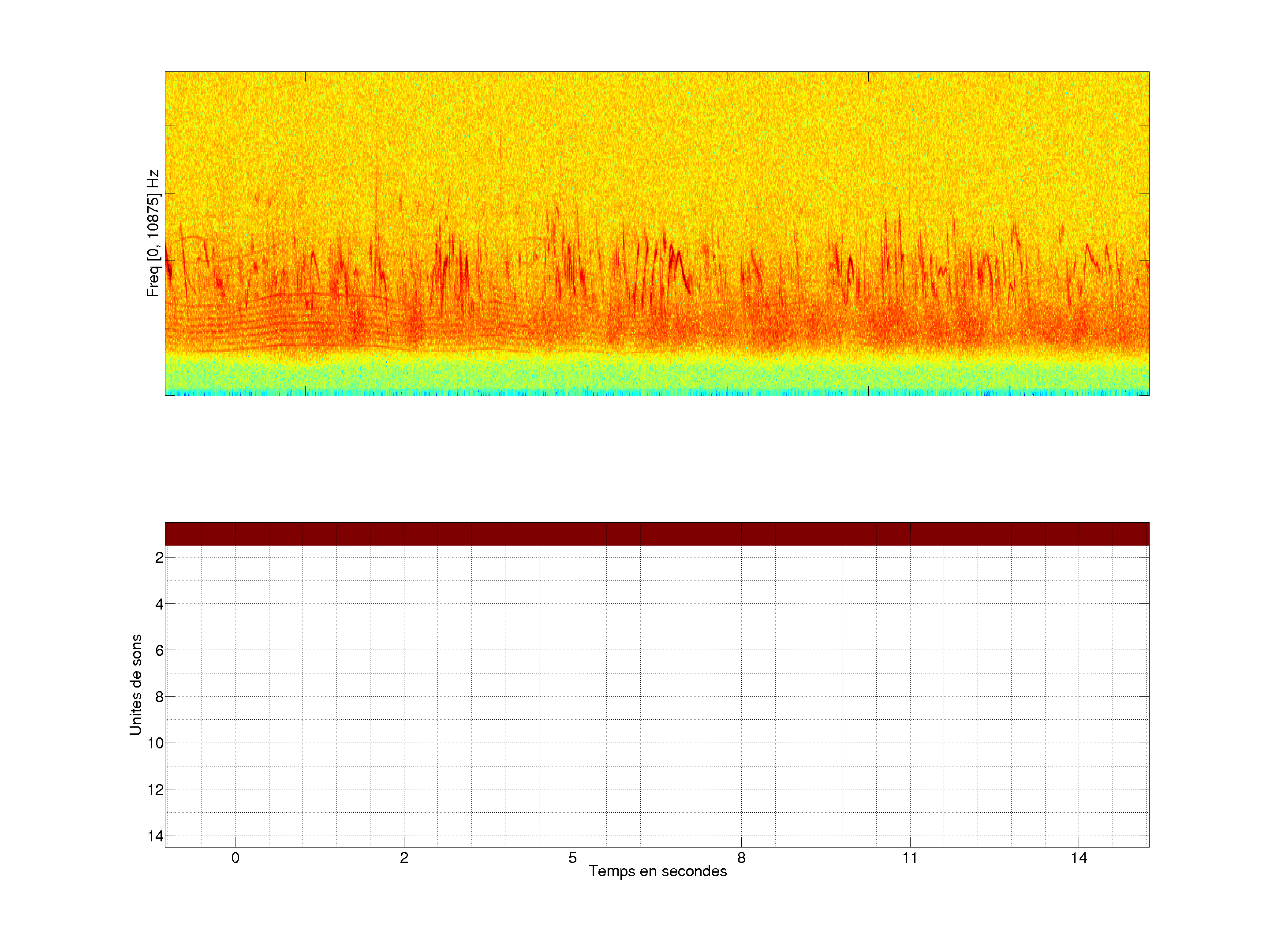Click the yellow high-frequency area of the spectrogram
The width and height of the screenshot is (1270, 952).
(x=657, y=126)
